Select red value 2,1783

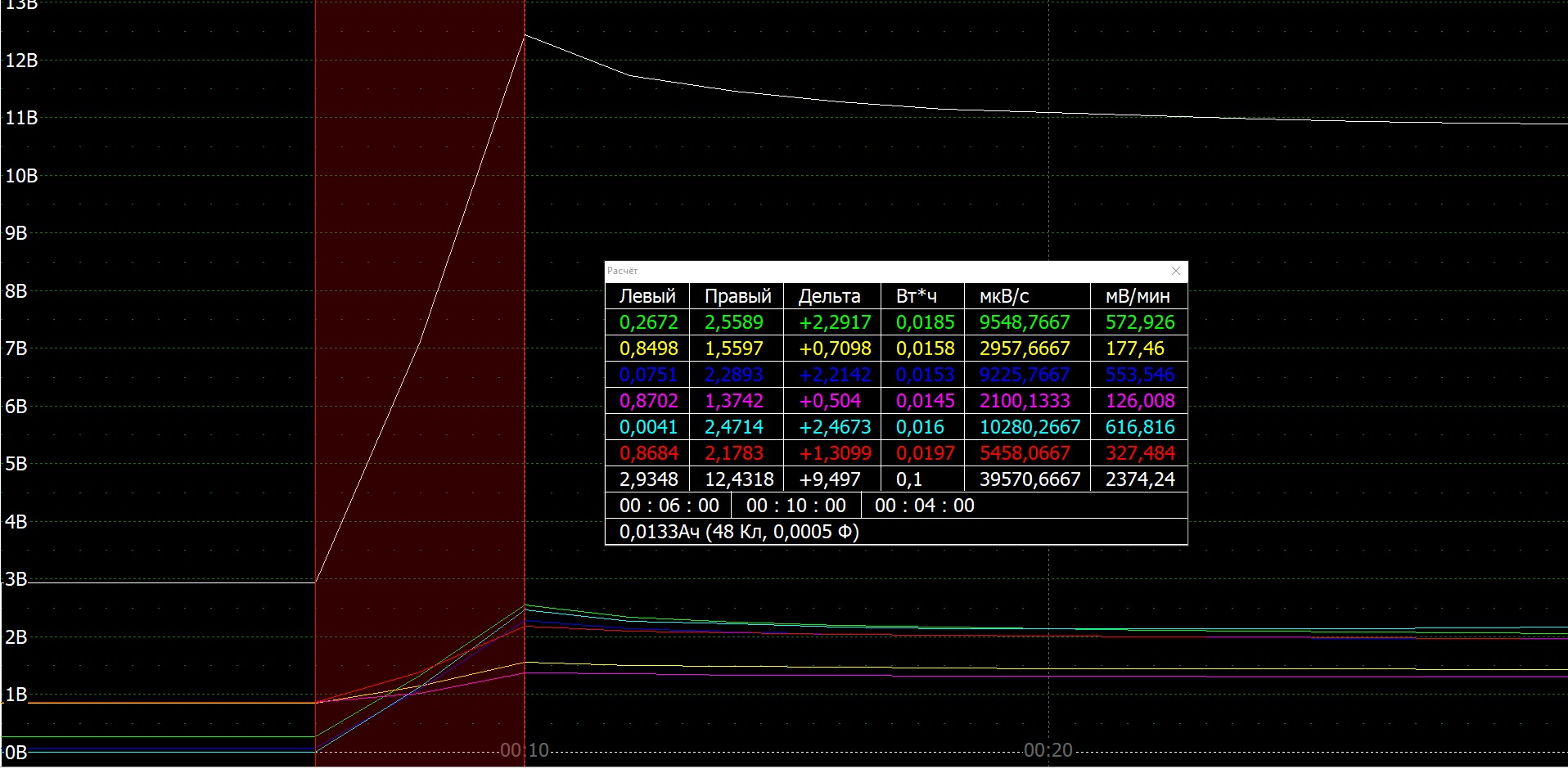733,453
